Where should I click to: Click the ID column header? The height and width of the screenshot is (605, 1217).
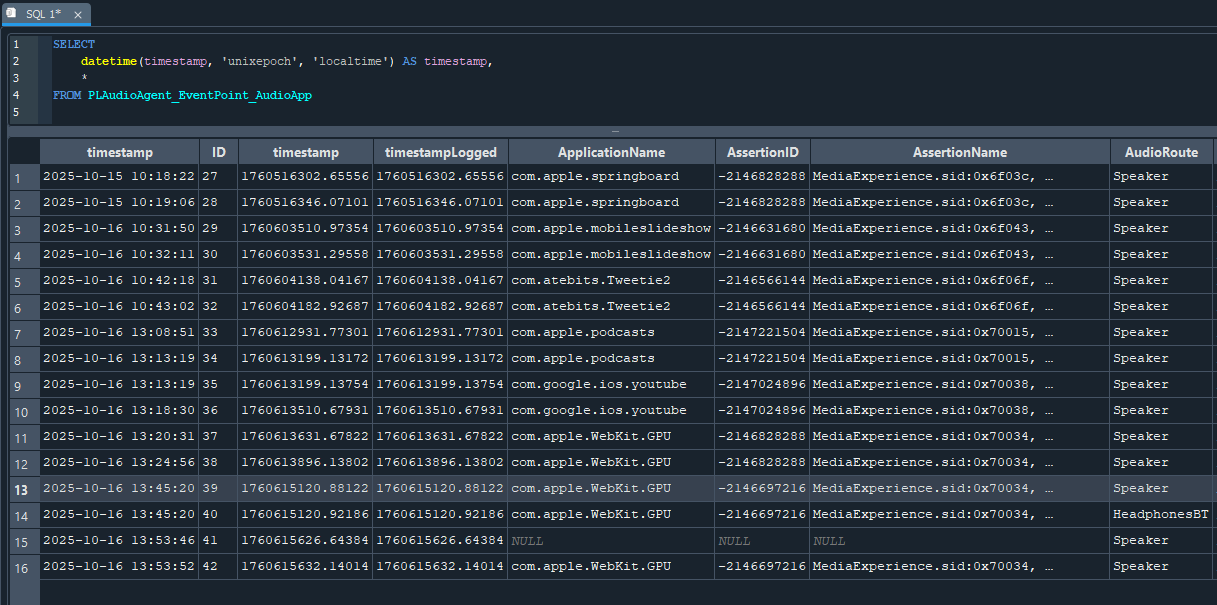[x=219, y=152]
